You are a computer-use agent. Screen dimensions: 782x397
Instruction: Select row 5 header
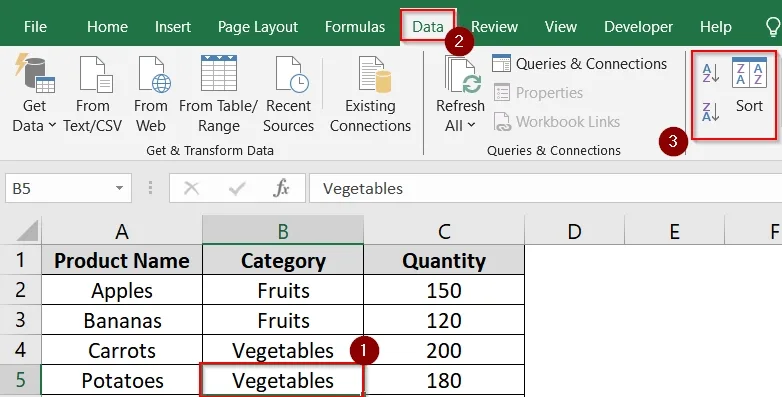(x=20, y=380)
